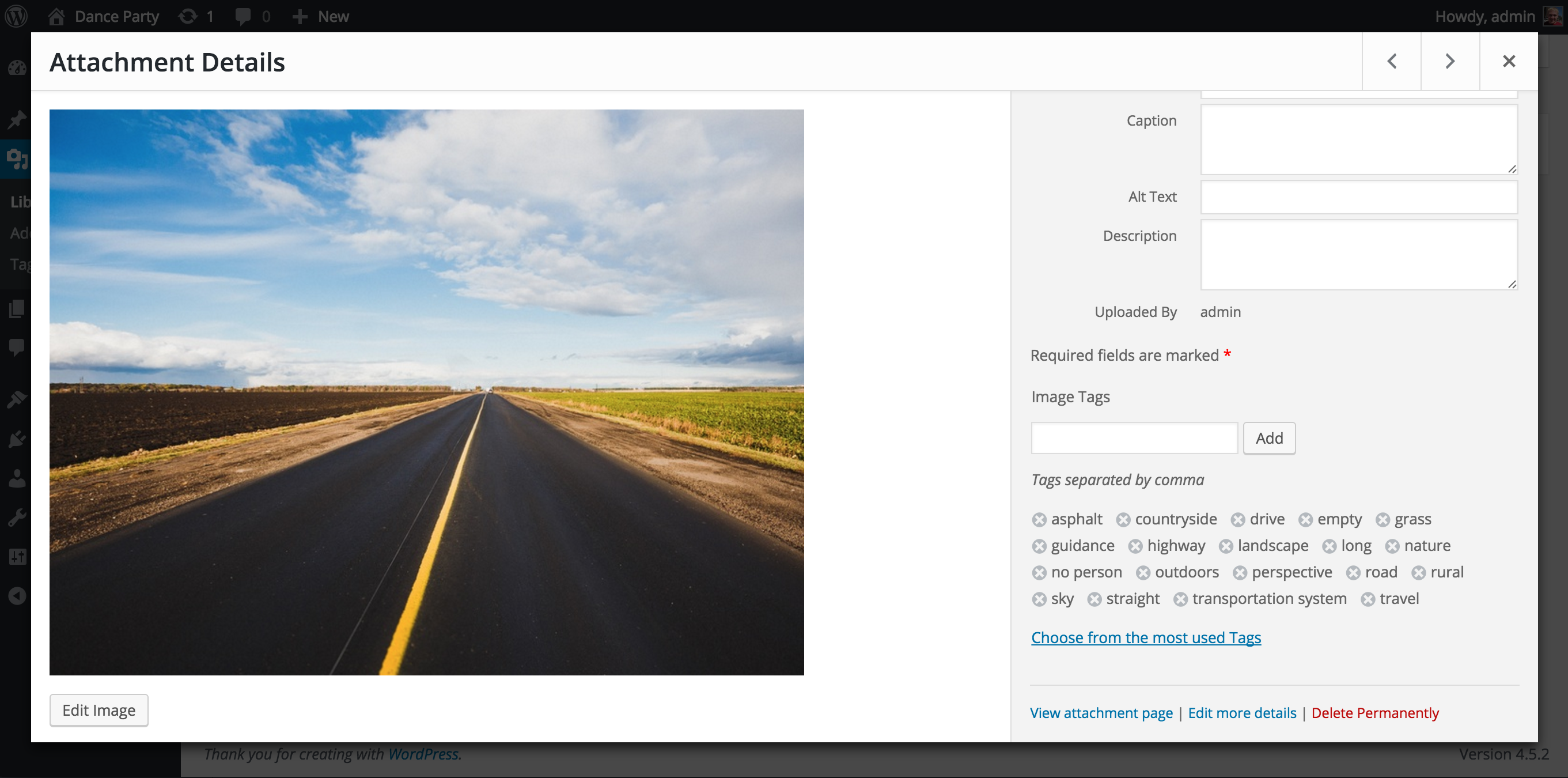
Task: Open Edit more details link
Action: coord(1242,713)
